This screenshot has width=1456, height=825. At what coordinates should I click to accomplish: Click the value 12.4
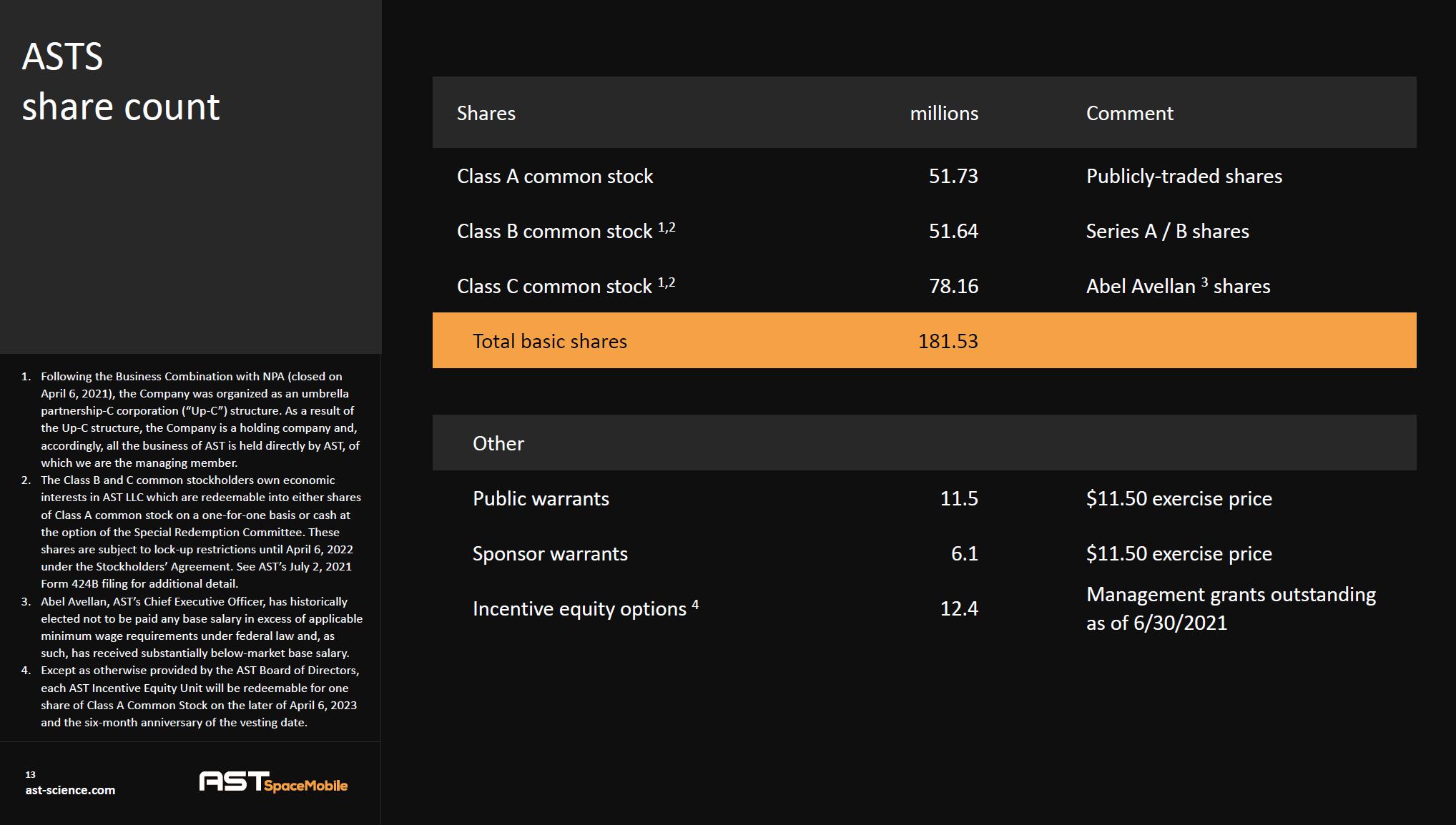(x=959, y=608)
